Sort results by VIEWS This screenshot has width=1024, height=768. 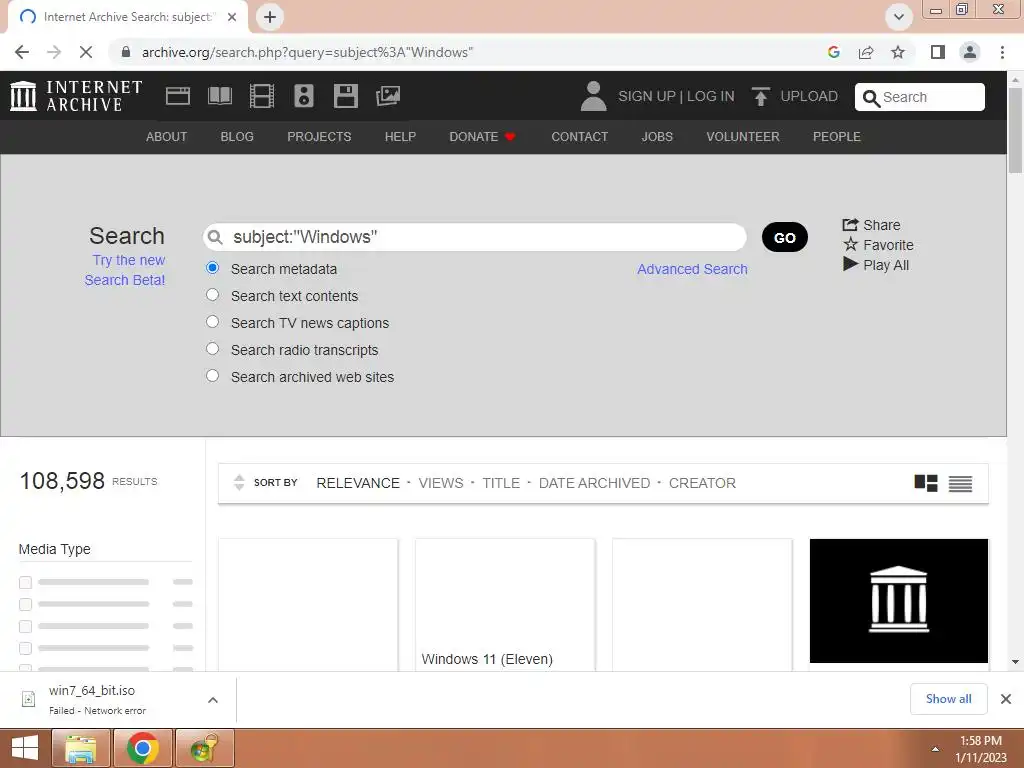(x=441, y=483)
